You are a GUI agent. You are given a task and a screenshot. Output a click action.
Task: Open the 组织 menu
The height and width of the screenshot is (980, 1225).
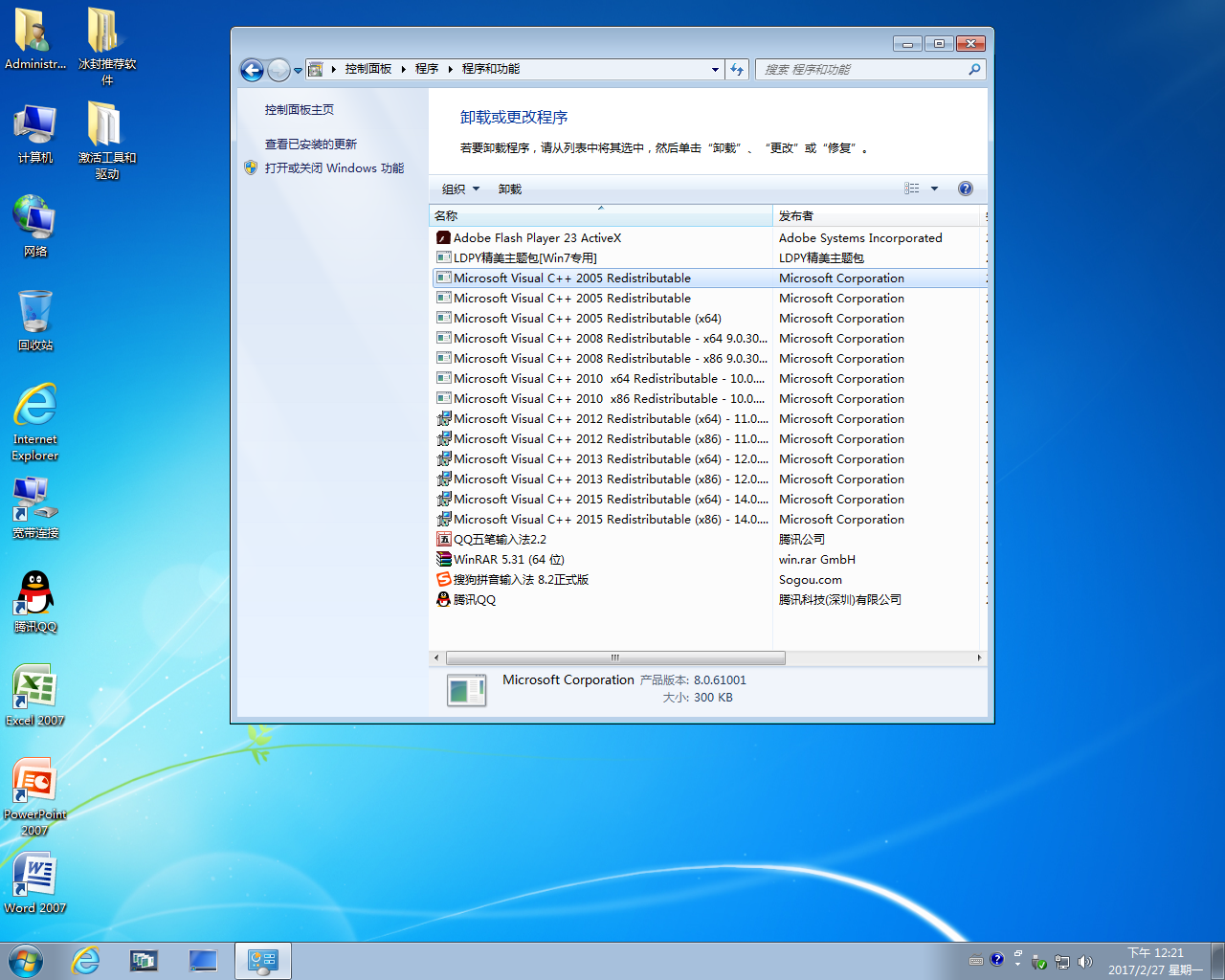[461, 189]
